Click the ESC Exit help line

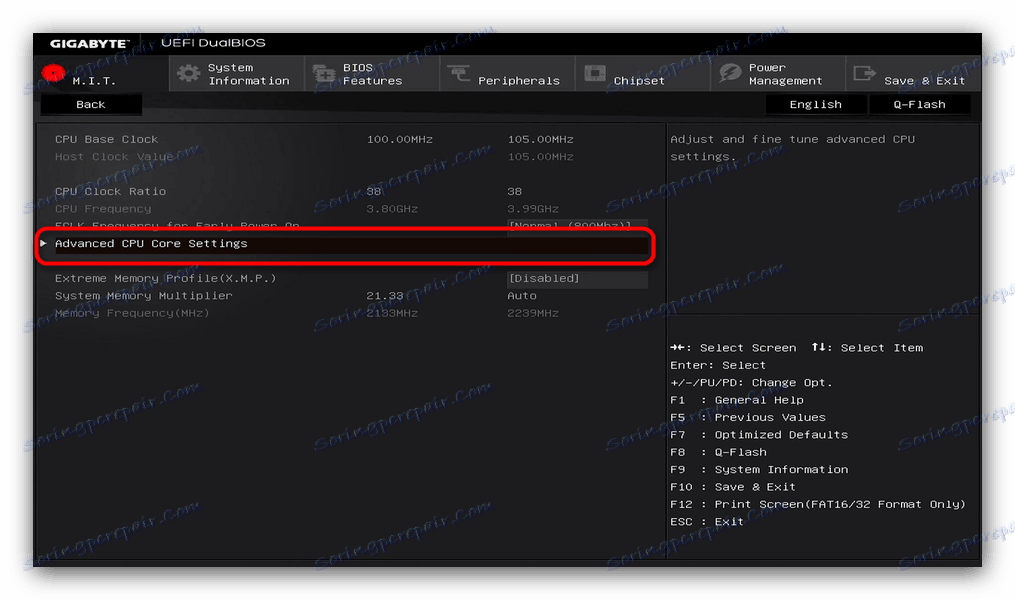(x=707, y=522)
